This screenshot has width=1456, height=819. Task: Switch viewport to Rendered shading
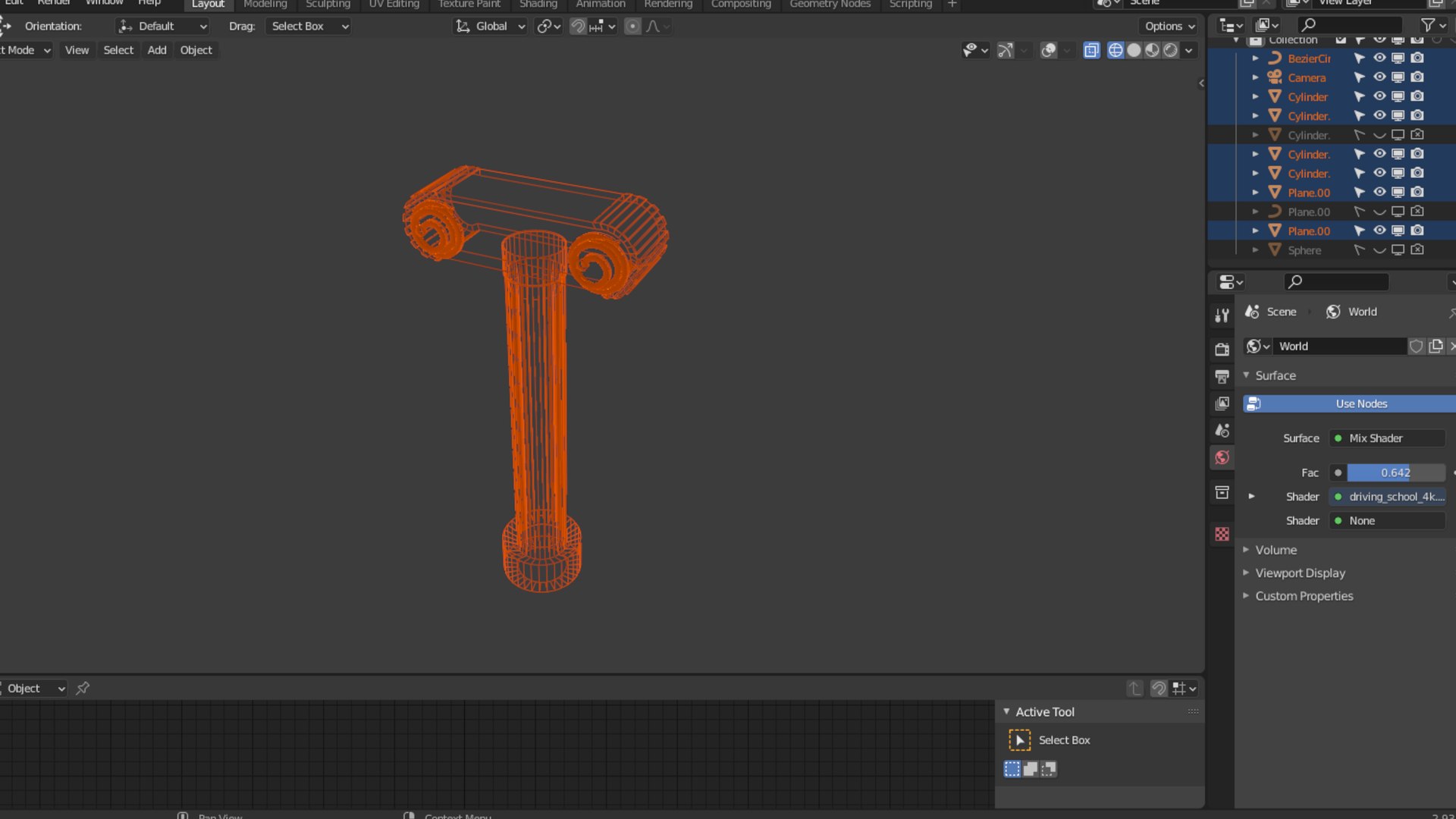click(1170, 50)
